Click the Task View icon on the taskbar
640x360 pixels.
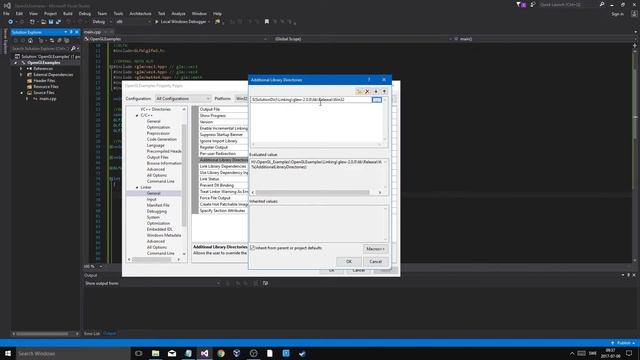coord(139,353)
